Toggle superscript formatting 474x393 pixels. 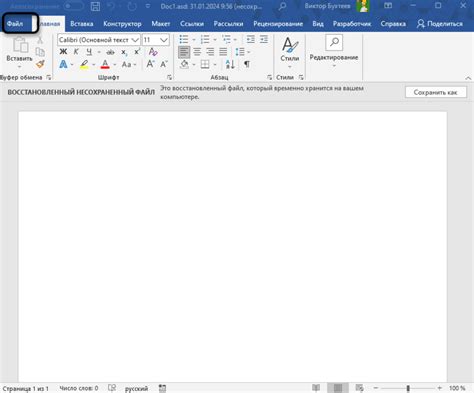click(137, 52)
